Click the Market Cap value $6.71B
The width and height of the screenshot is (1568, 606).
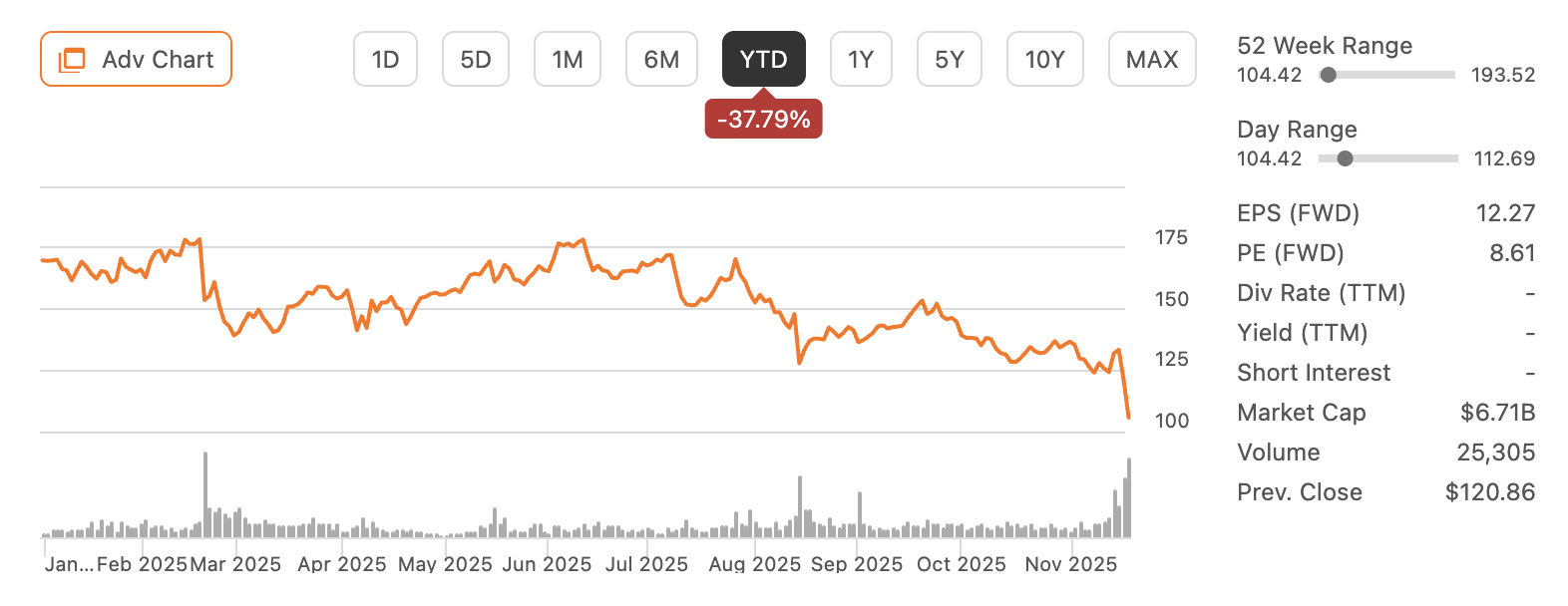click(1497, 412)
